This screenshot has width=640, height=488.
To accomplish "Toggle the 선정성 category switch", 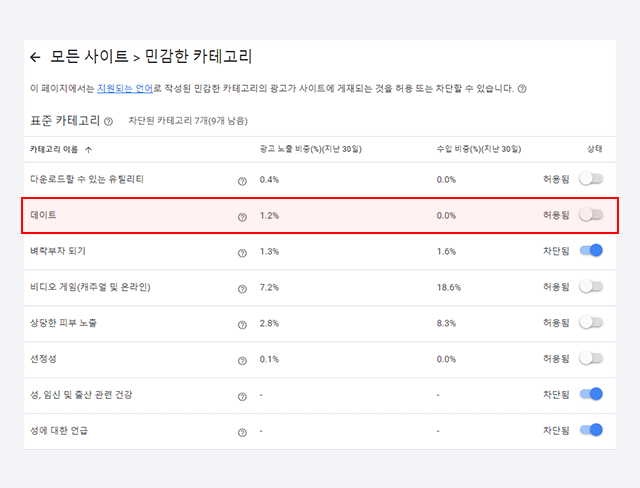I will 591,358.
